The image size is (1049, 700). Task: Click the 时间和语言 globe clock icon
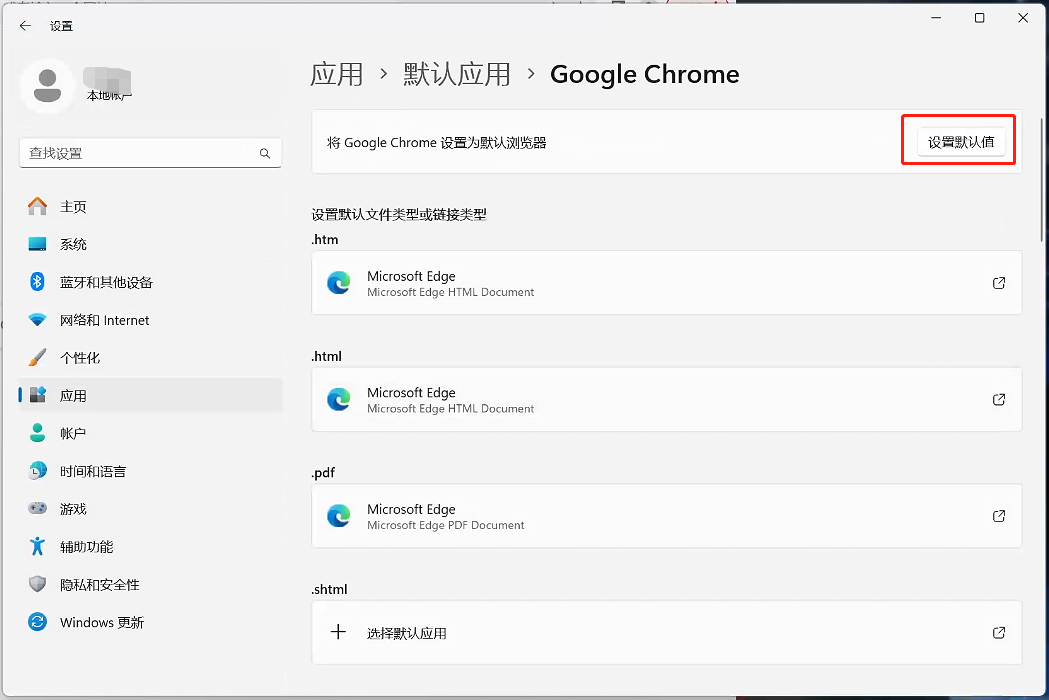pos(37,470)
